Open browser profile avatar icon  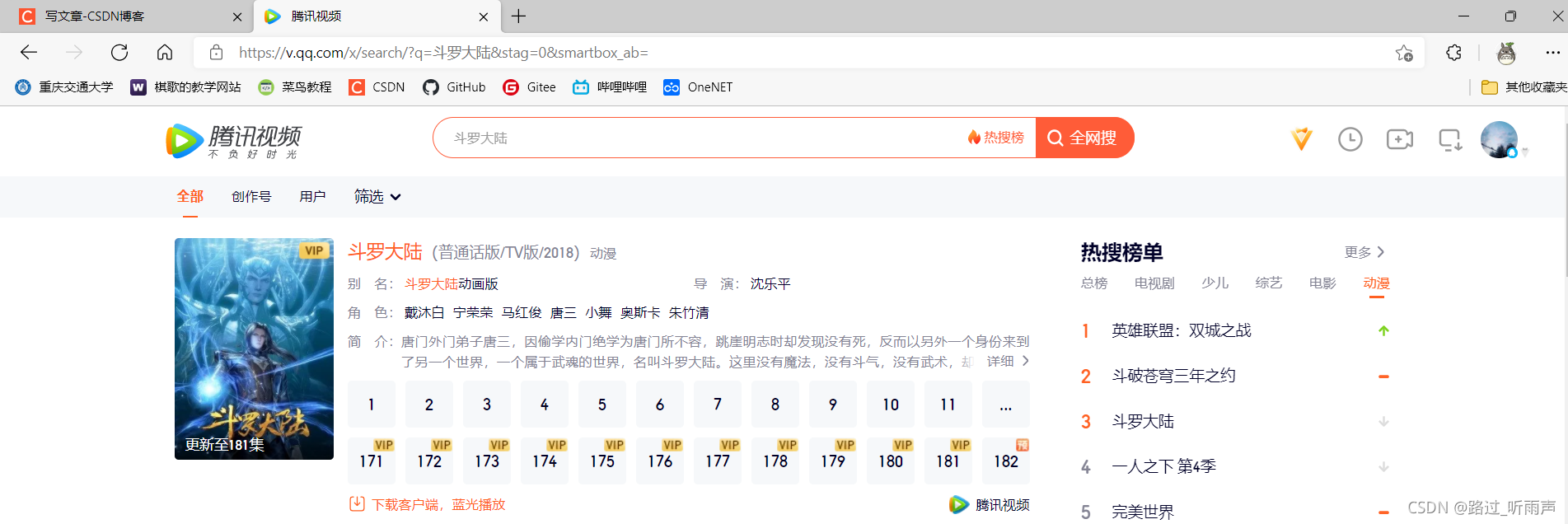tap(1506, 53)
